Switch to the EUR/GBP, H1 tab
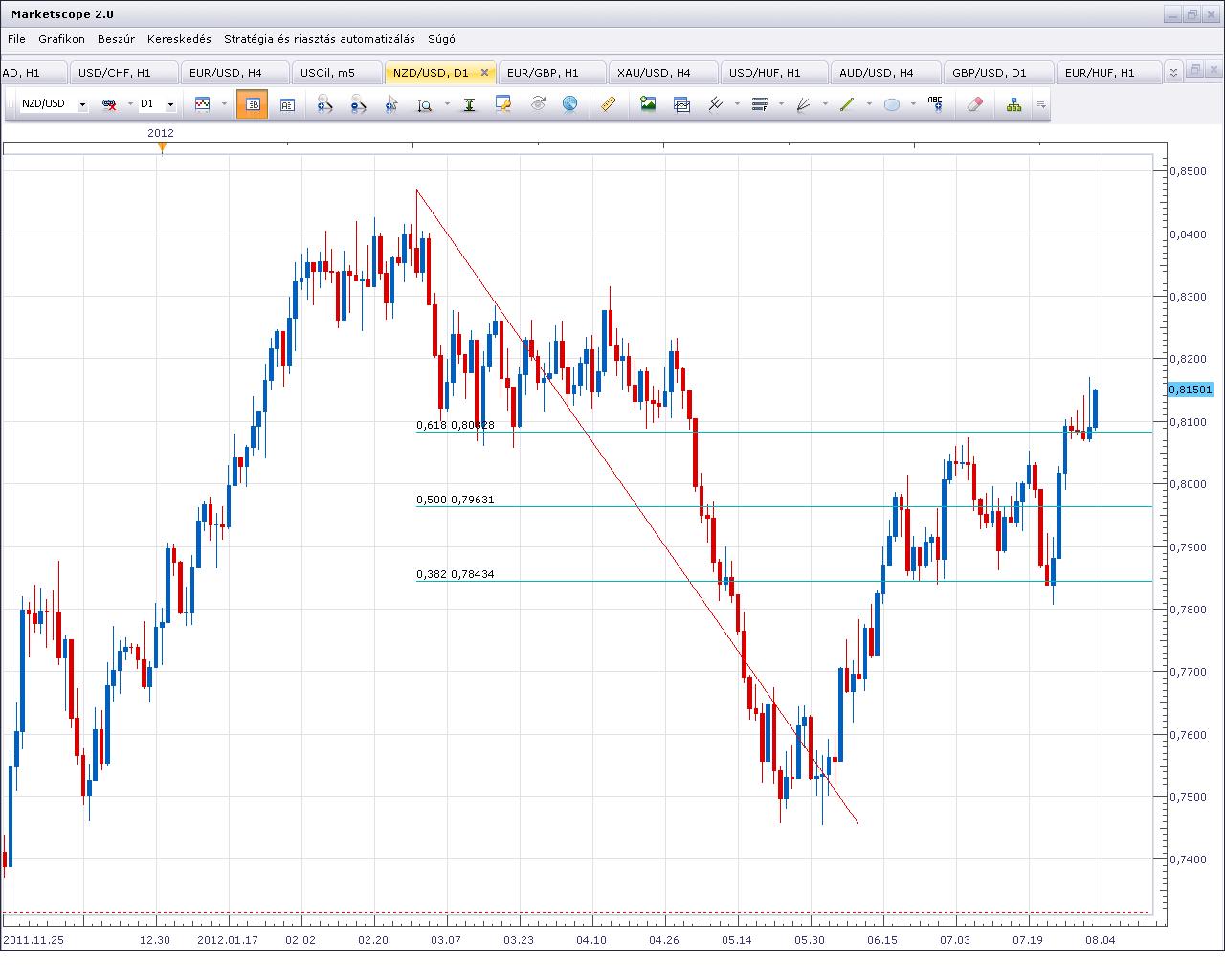Screen dimensions: 1225x980 (x=550, y=73)
